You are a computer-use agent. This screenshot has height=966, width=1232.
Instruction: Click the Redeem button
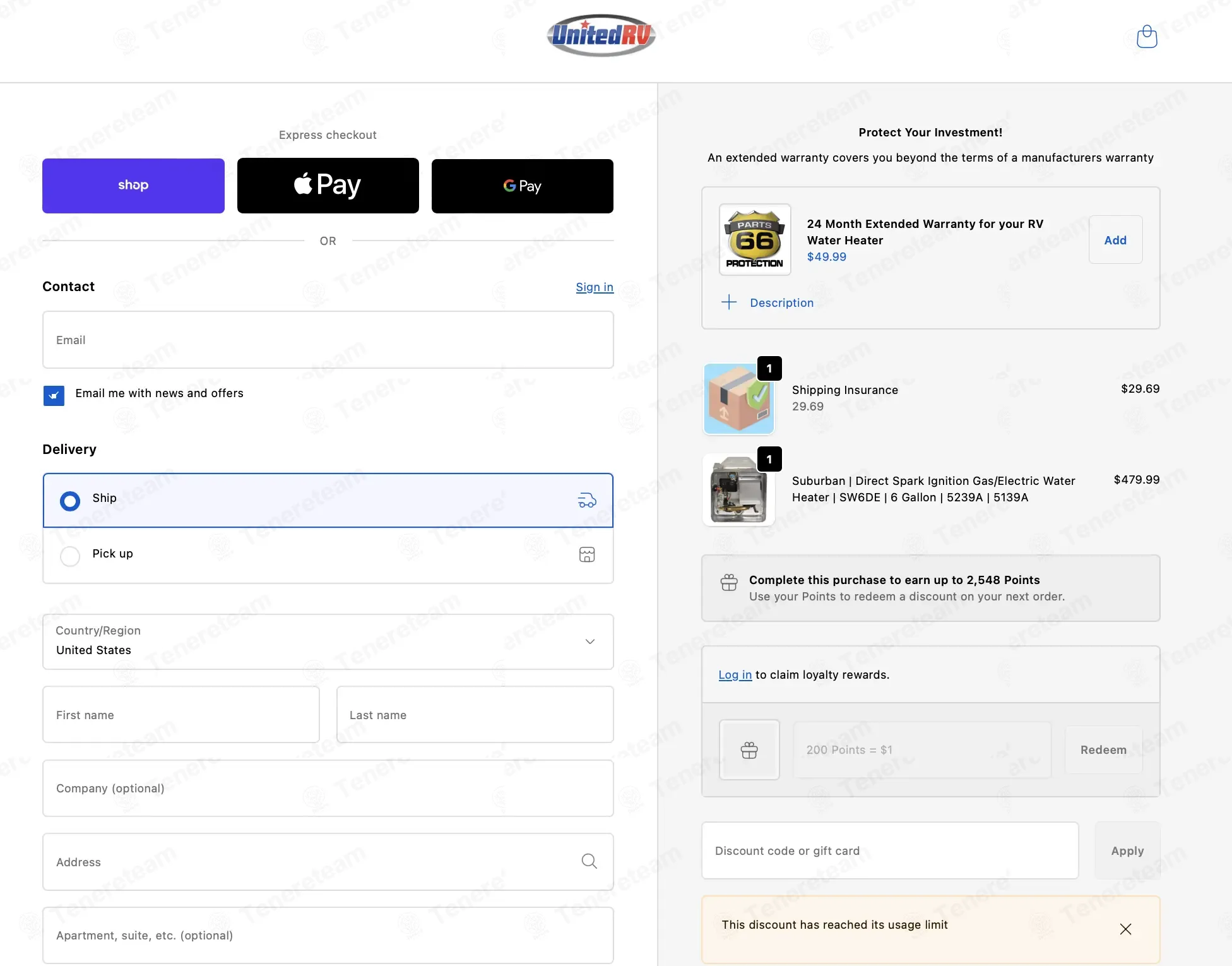[x=1103, y=750]
